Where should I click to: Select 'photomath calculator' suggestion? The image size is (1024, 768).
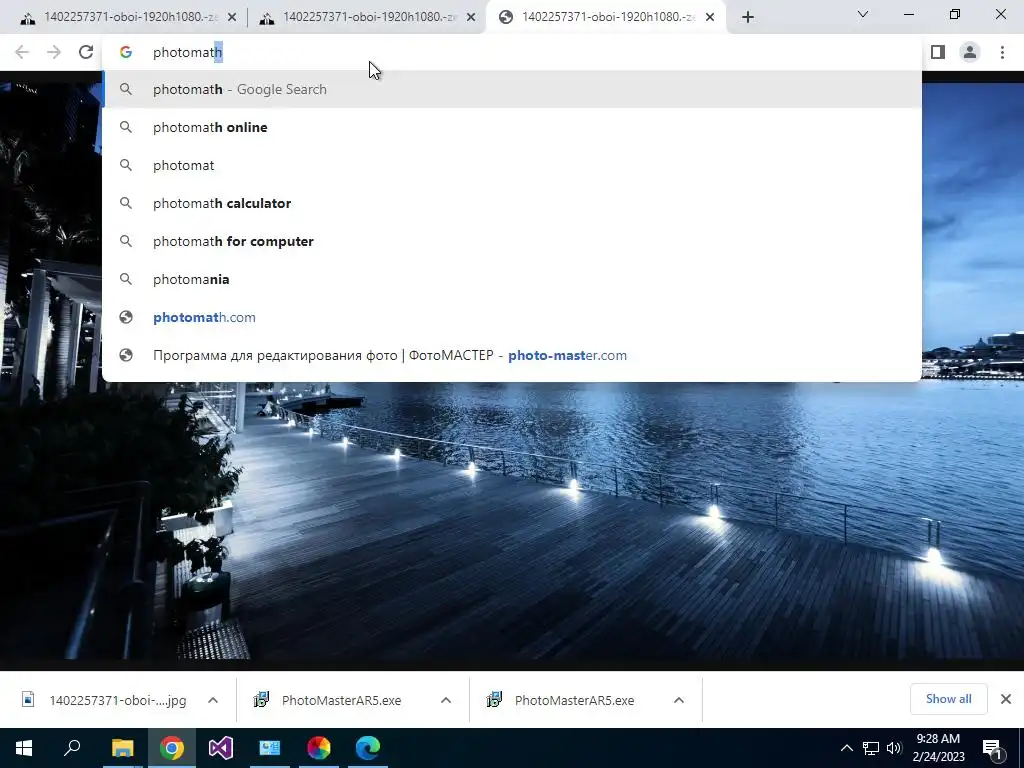coord(511,203)
